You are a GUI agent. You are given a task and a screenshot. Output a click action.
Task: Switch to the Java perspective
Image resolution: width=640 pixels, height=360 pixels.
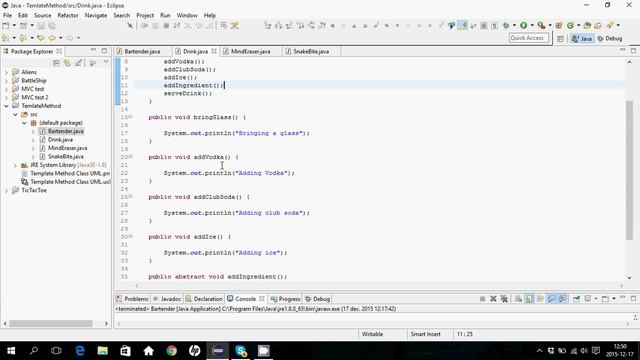[582, 38]
